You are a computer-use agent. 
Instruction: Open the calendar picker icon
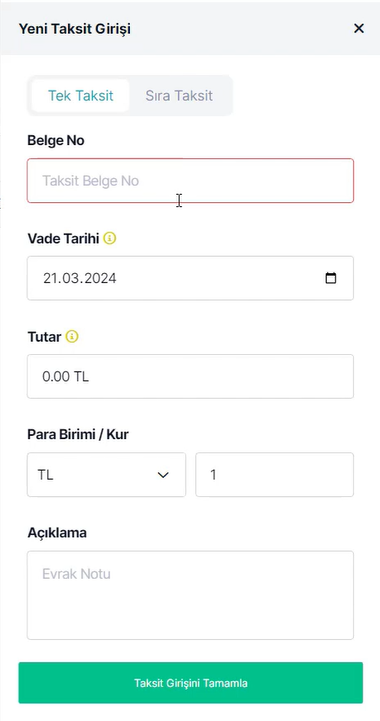click(x=331, y=278)
